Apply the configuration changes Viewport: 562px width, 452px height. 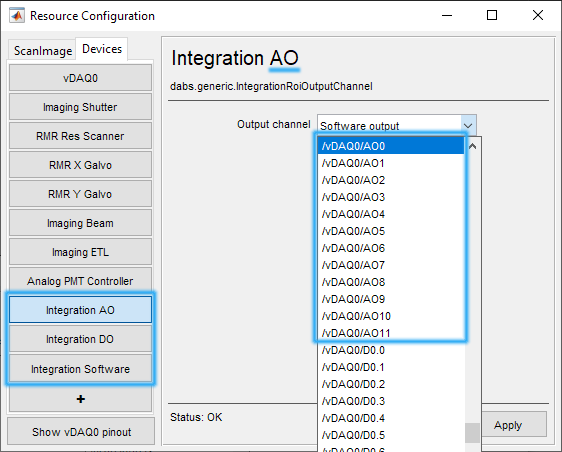pyautogui.click(x=514, y=425)
